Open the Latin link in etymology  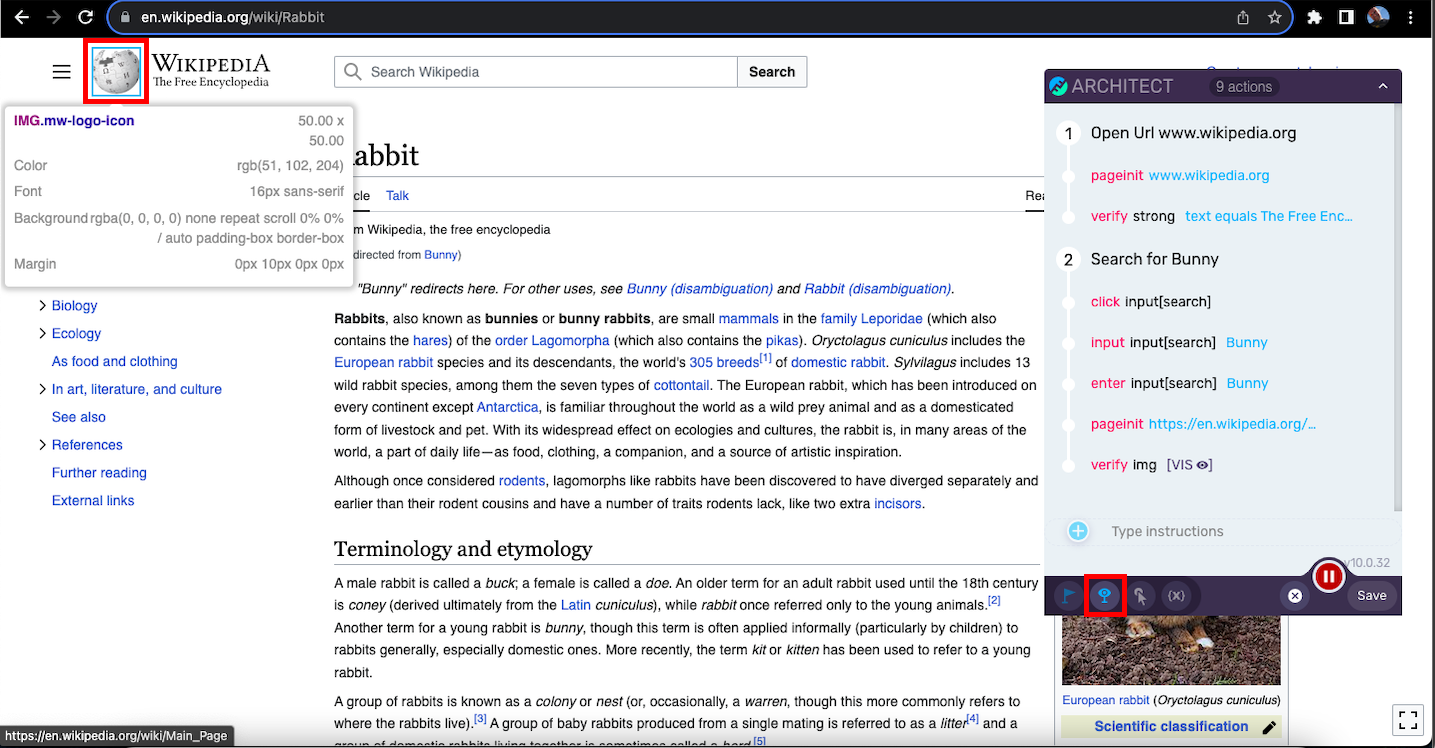[576, 605]
